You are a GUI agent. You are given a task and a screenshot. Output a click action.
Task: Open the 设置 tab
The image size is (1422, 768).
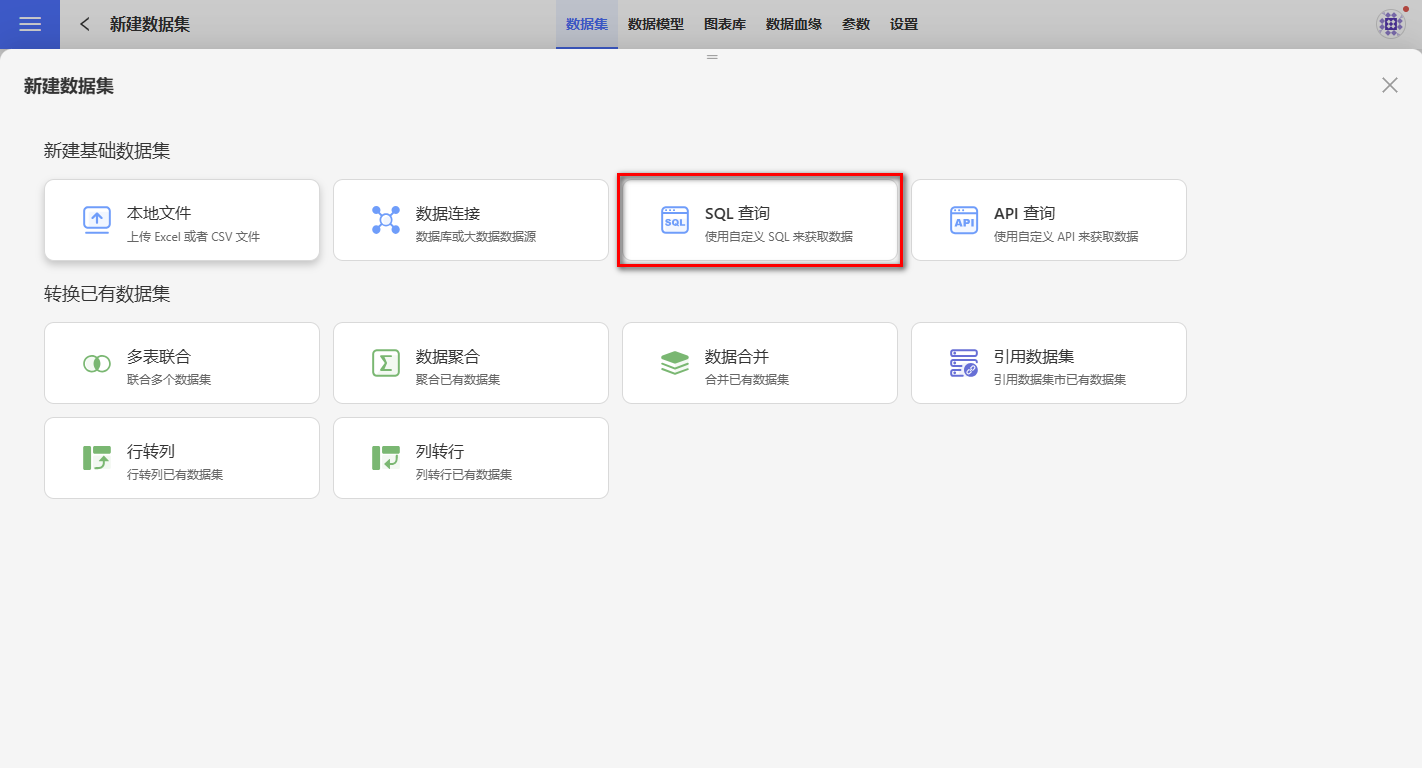pos(904,24)
